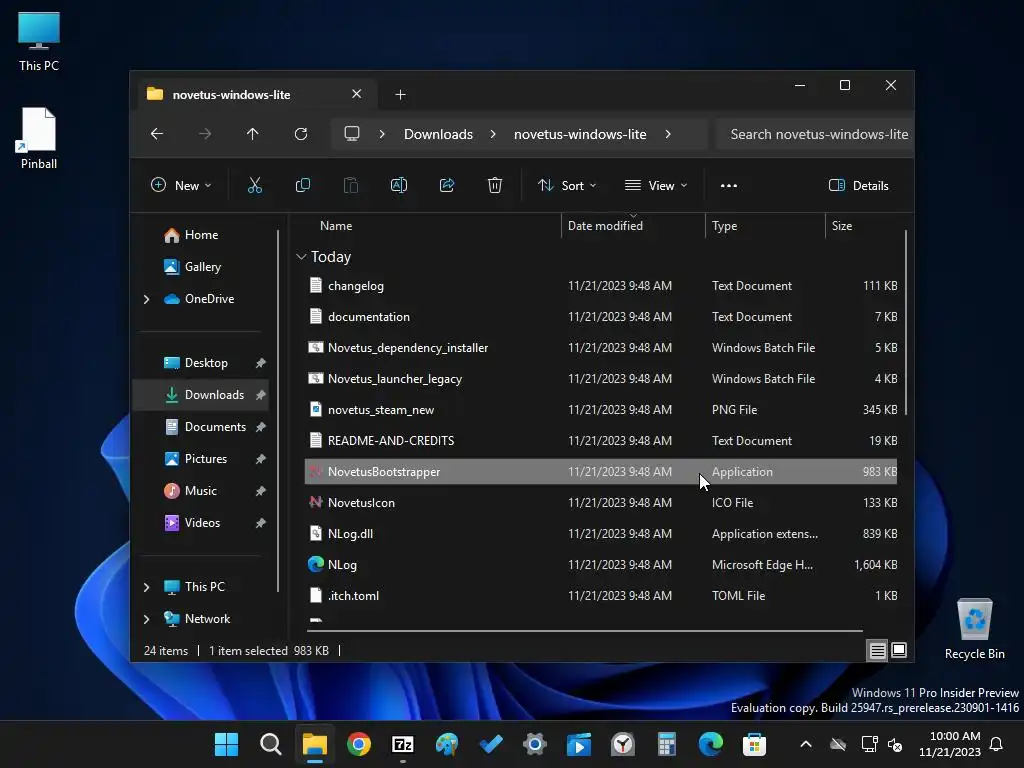Viewport: 1024px width, 768px height.
Task: Click the Rename icon in toolbar
Action: coord(398,185)
